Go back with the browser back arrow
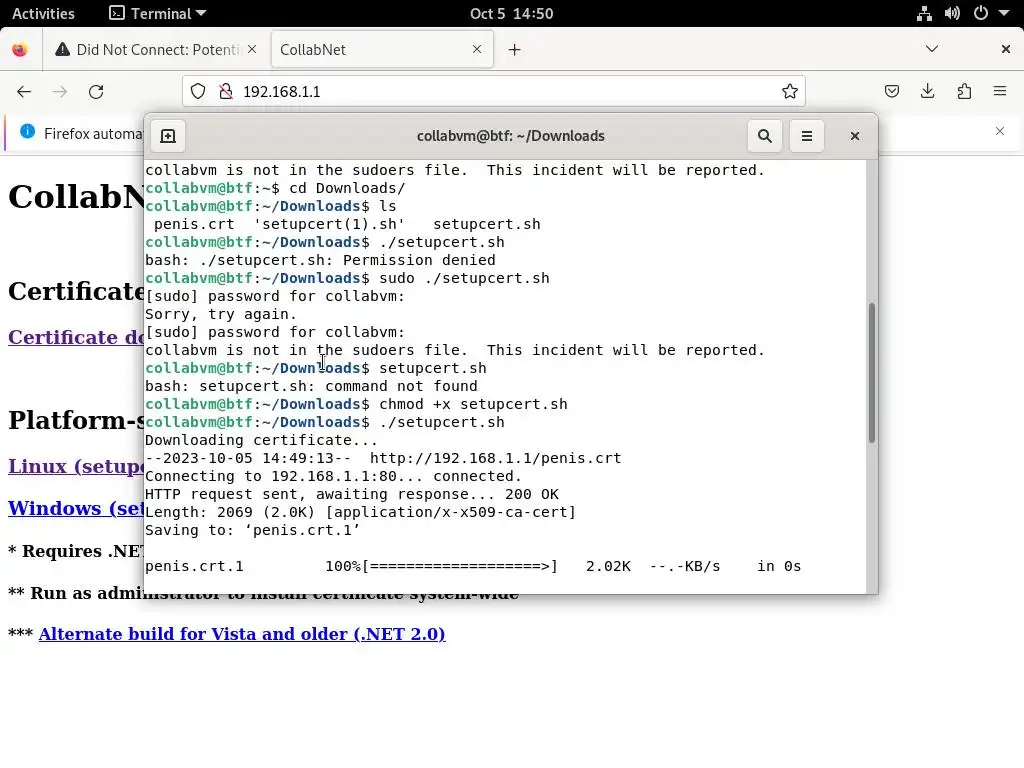This screenshot has height=768, width=1024. (x=24, y=91)
